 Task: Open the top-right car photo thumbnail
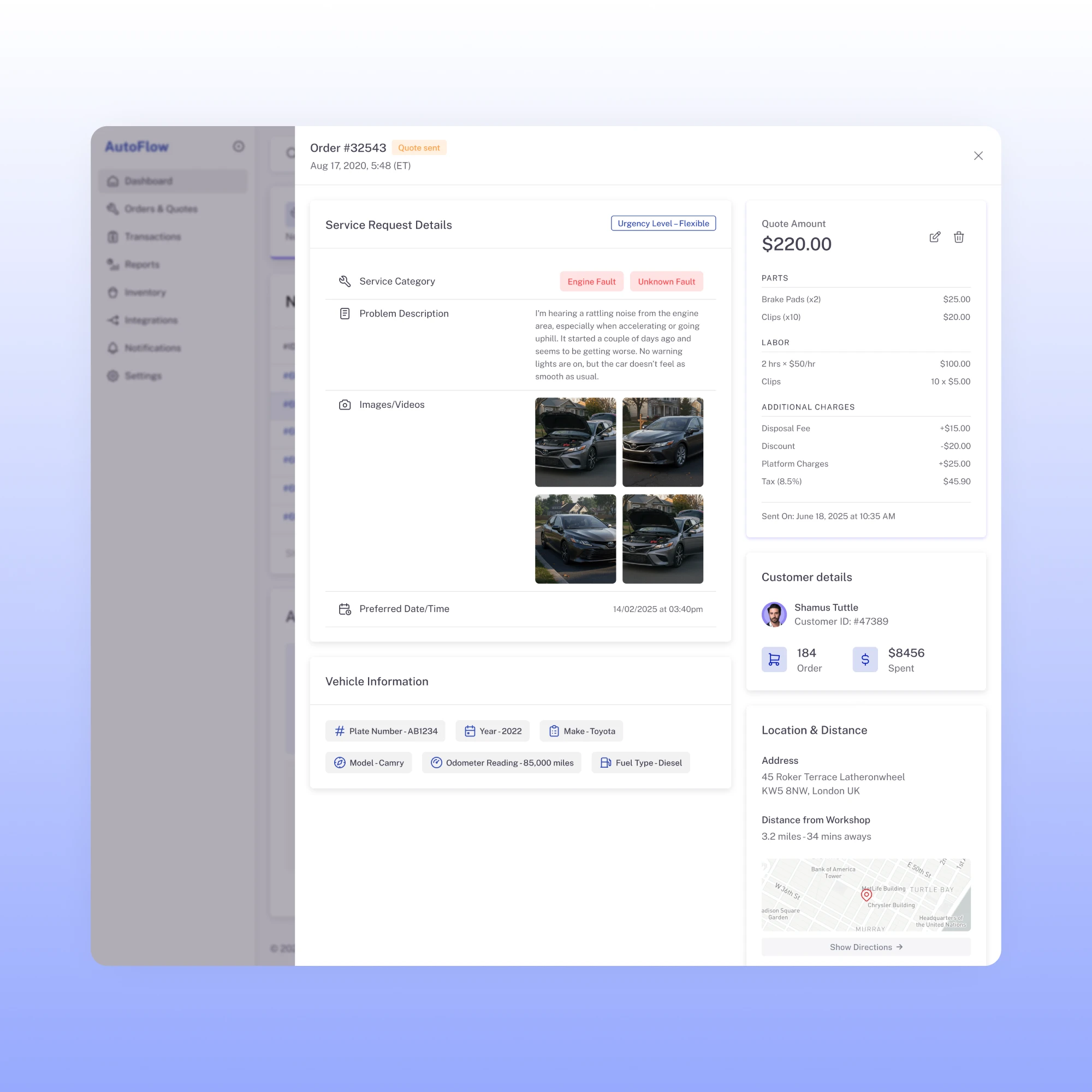pyautogui.click(x=662, y=442)
